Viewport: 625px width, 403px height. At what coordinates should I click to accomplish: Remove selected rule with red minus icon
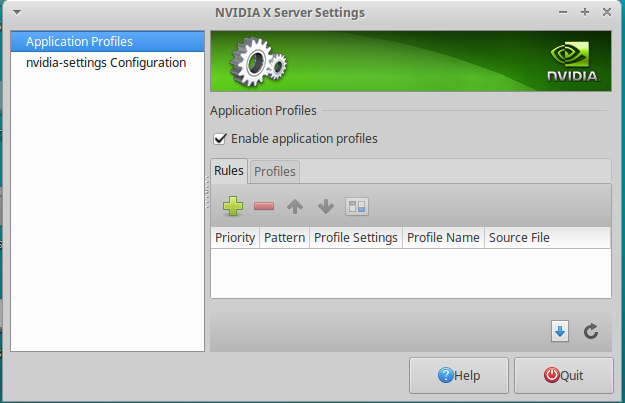(264, 206)
